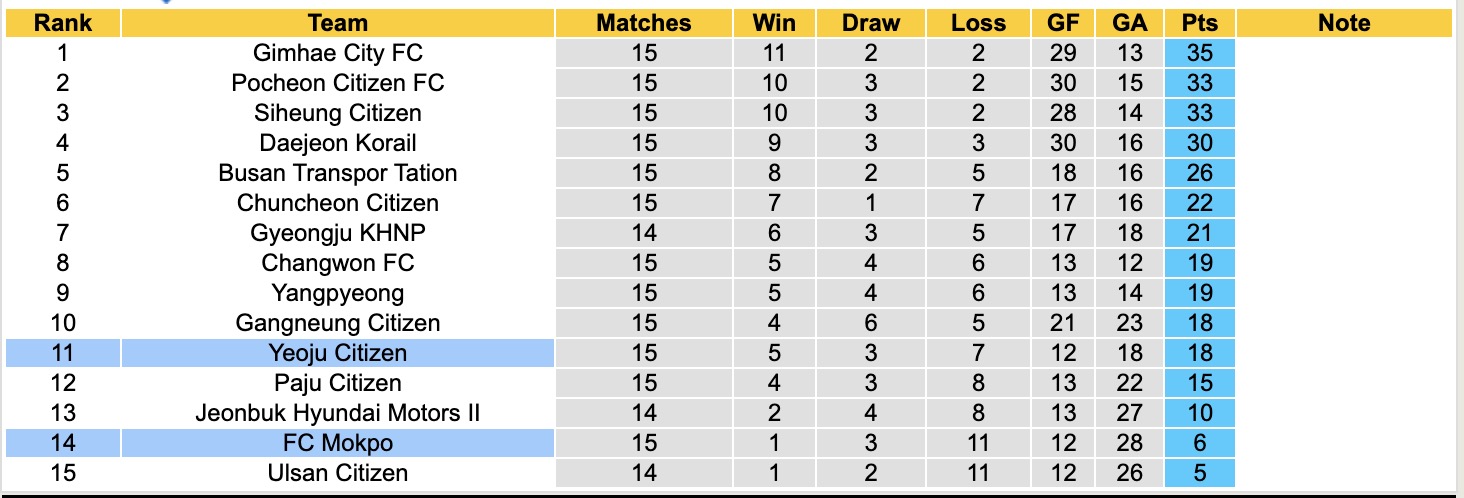Click the Win column header

775,23
